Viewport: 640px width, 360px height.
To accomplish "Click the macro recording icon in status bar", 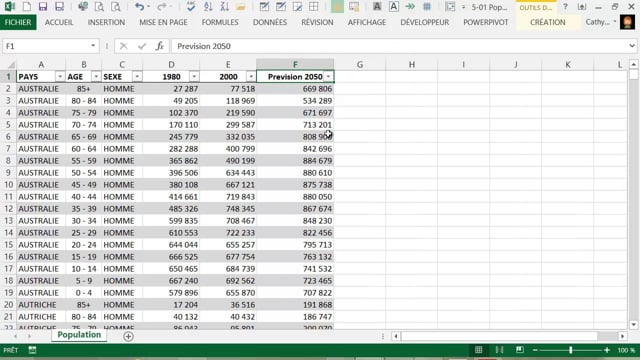I will pos(32,350).
